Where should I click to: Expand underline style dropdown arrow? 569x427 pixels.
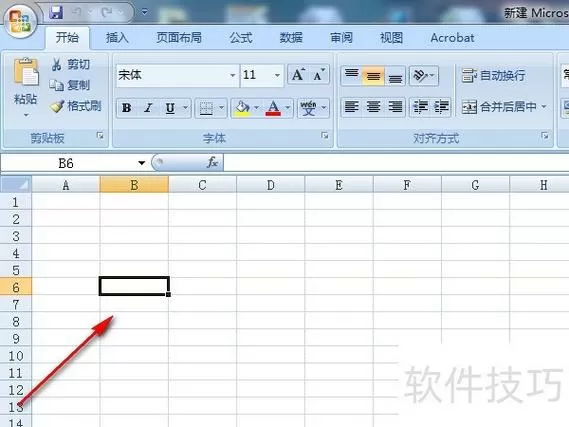[185, 108]
